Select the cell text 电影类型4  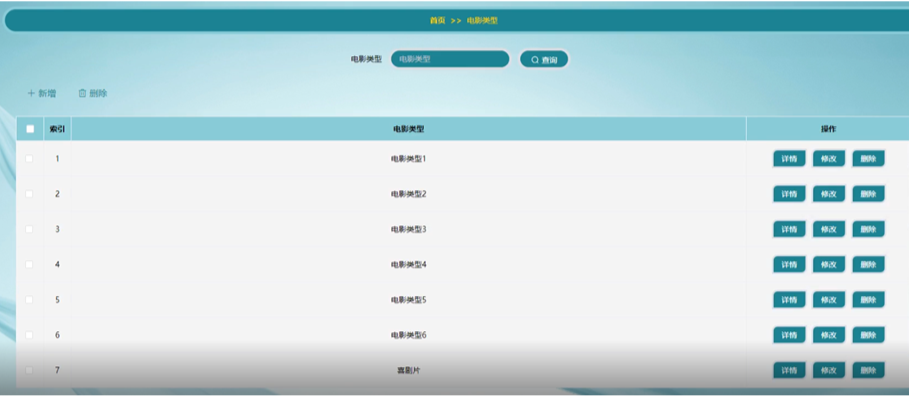pos(409,265)
